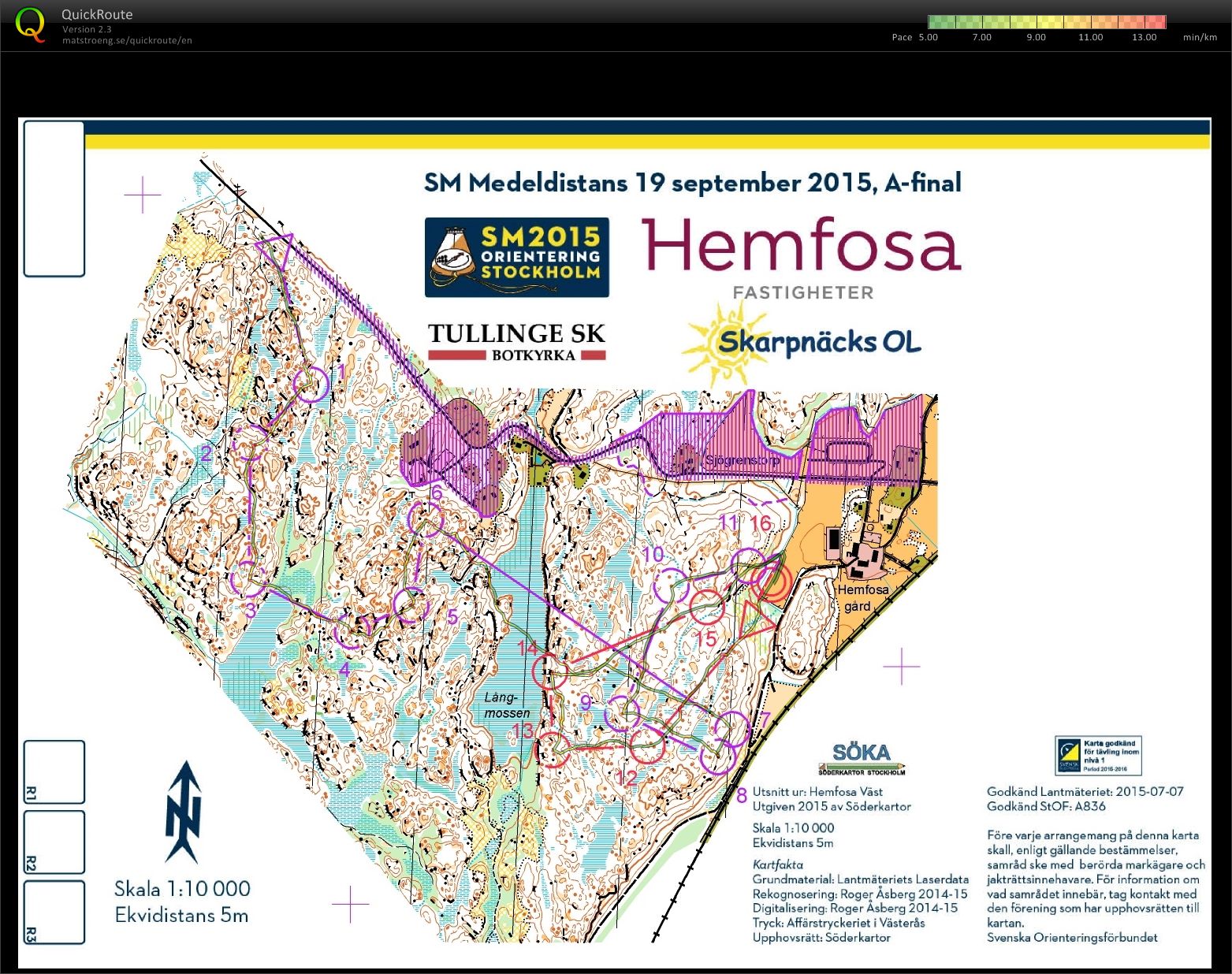Click "Svenska Orienteringsförbundet" text

click(1072, 938)
